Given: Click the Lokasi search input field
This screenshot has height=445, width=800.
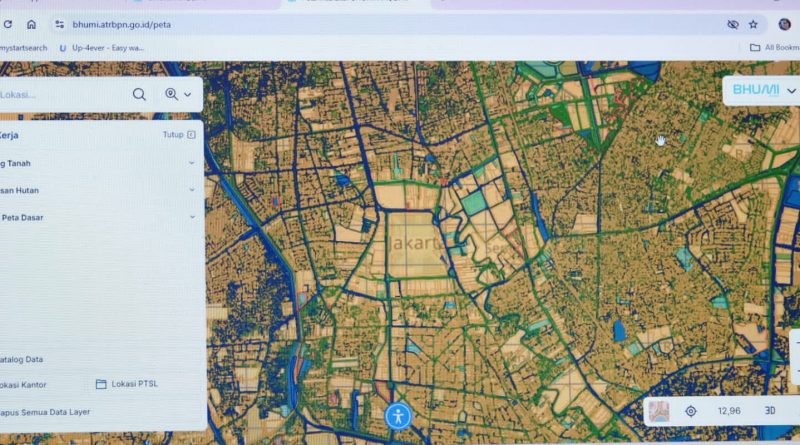Looking at the screenshot, I should 60,95.
